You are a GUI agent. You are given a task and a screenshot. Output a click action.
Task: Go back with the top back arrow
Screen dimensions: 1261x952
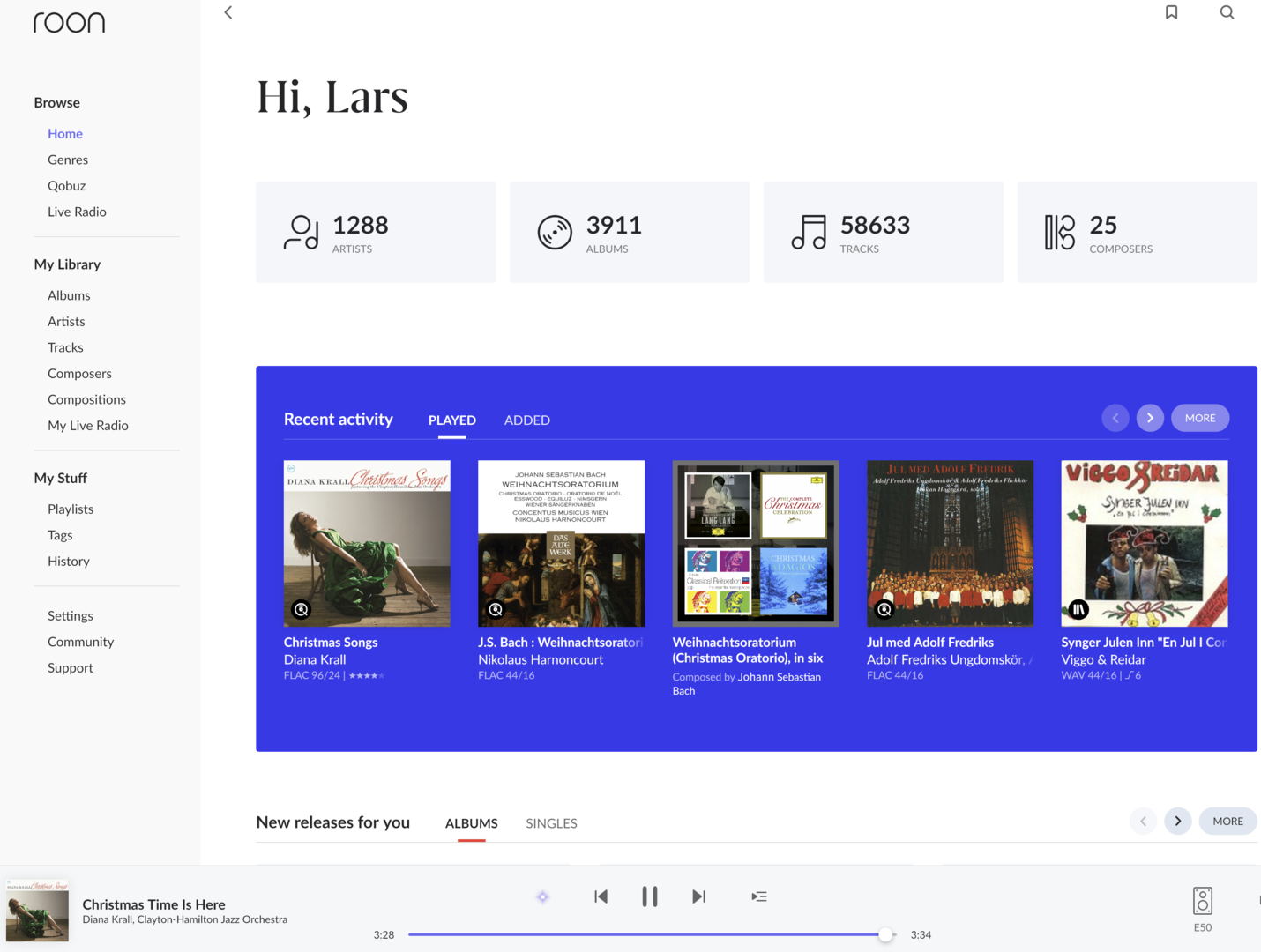[228, 12]
